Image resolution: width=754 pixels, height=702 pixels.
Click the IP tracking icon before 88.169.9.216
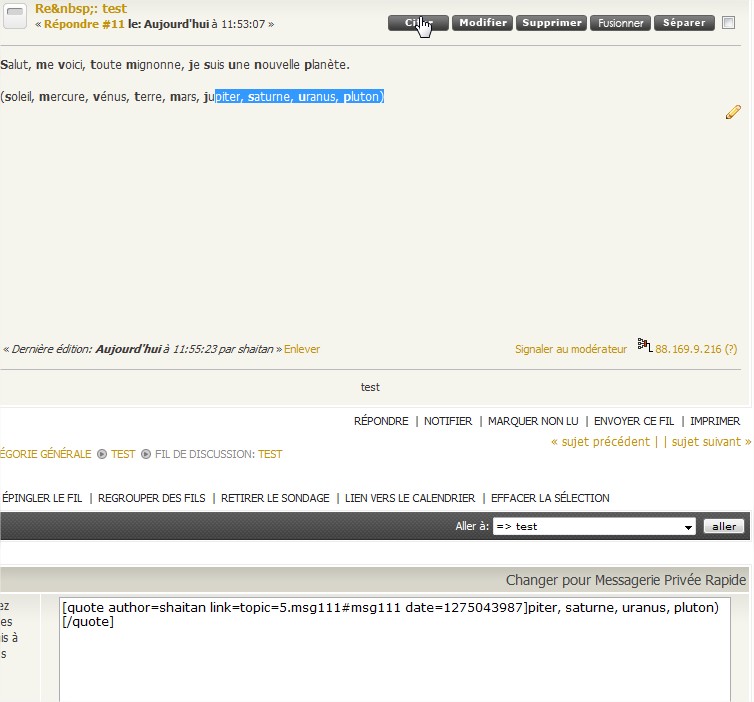point(644,346)
